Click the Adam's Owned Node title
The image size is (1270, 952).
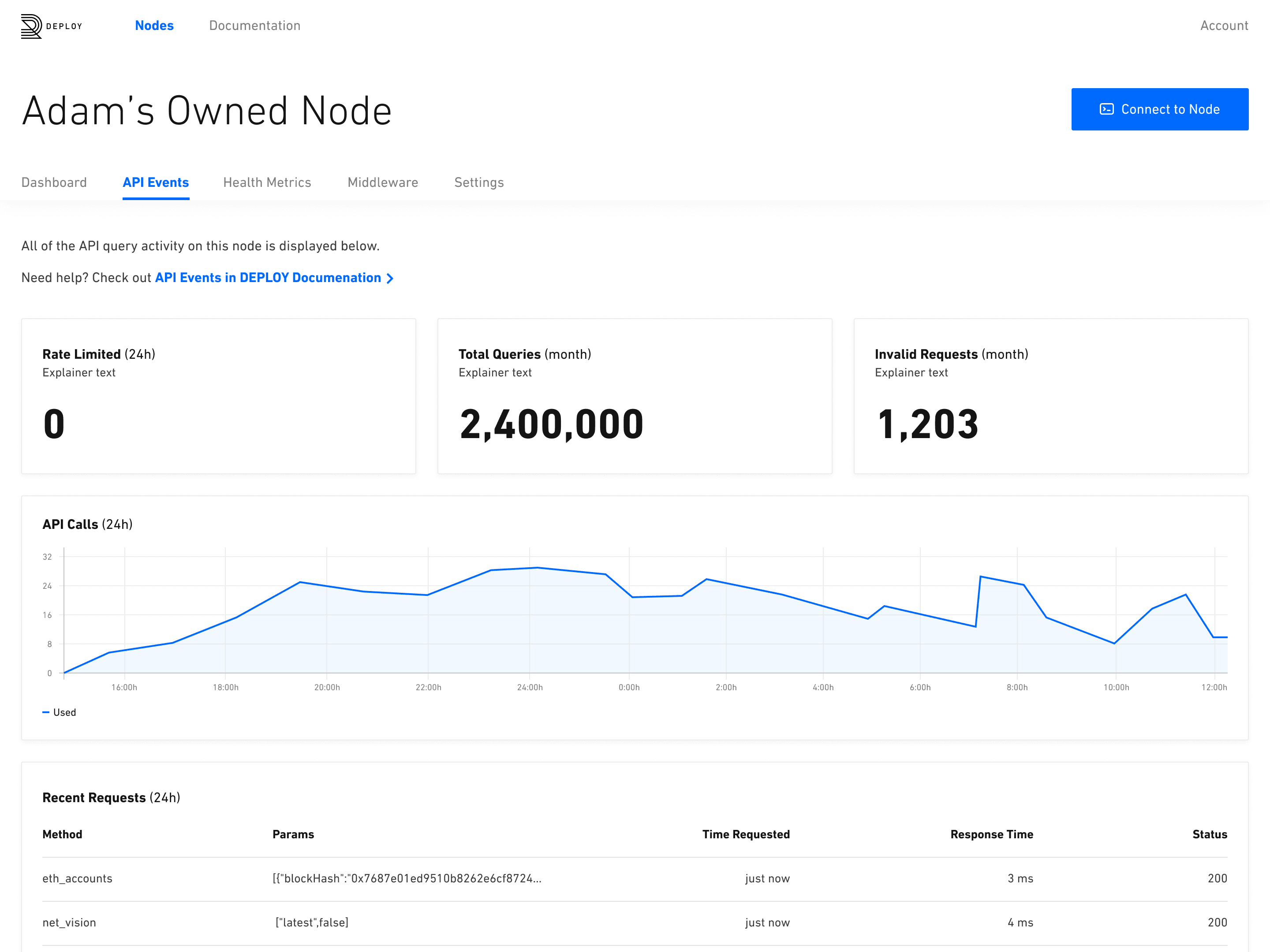point(207,110)
